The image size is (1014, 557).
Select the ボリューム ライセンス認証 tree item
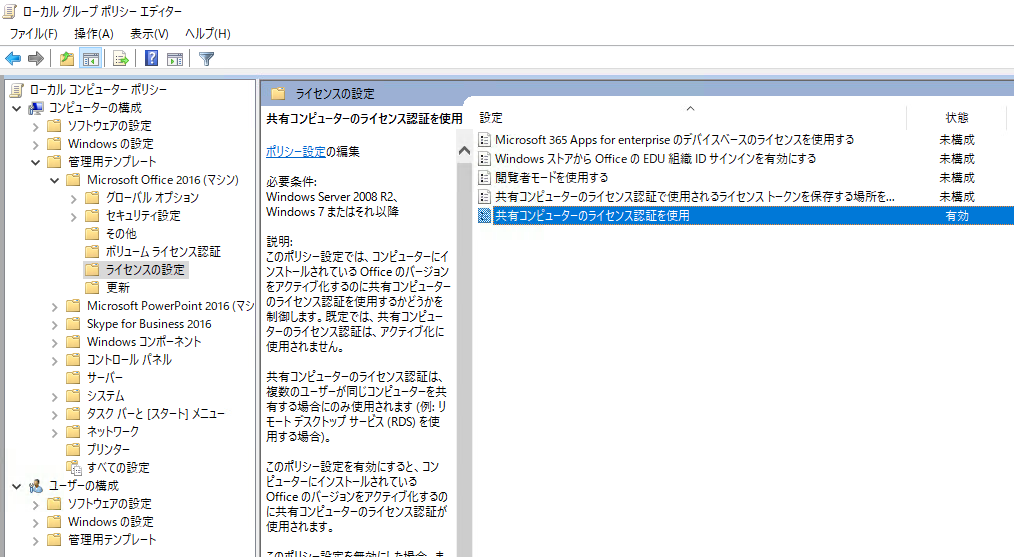click(x=163, y=252)
